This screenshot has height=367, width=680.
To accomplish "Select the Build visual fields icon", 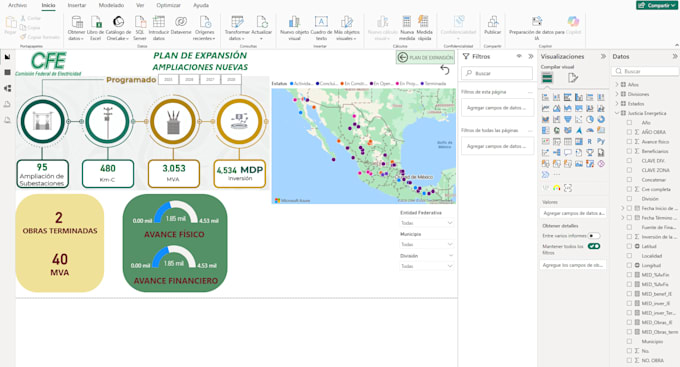I will (x=547, y=78).
